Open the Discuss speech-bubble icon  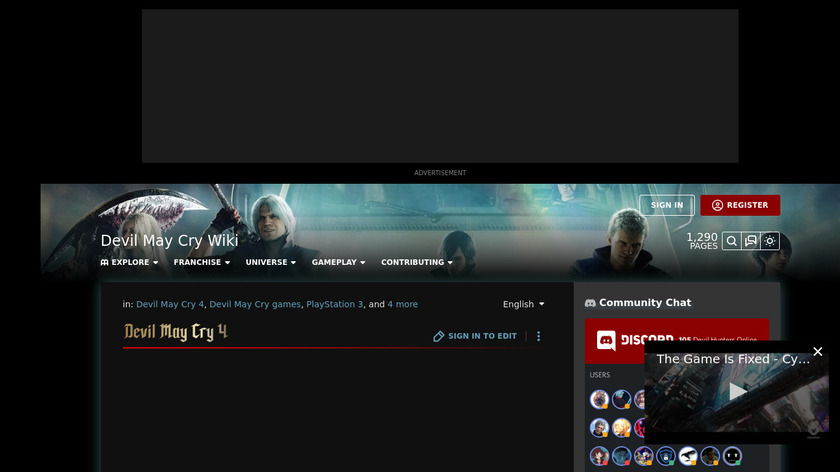click(751, 241)
